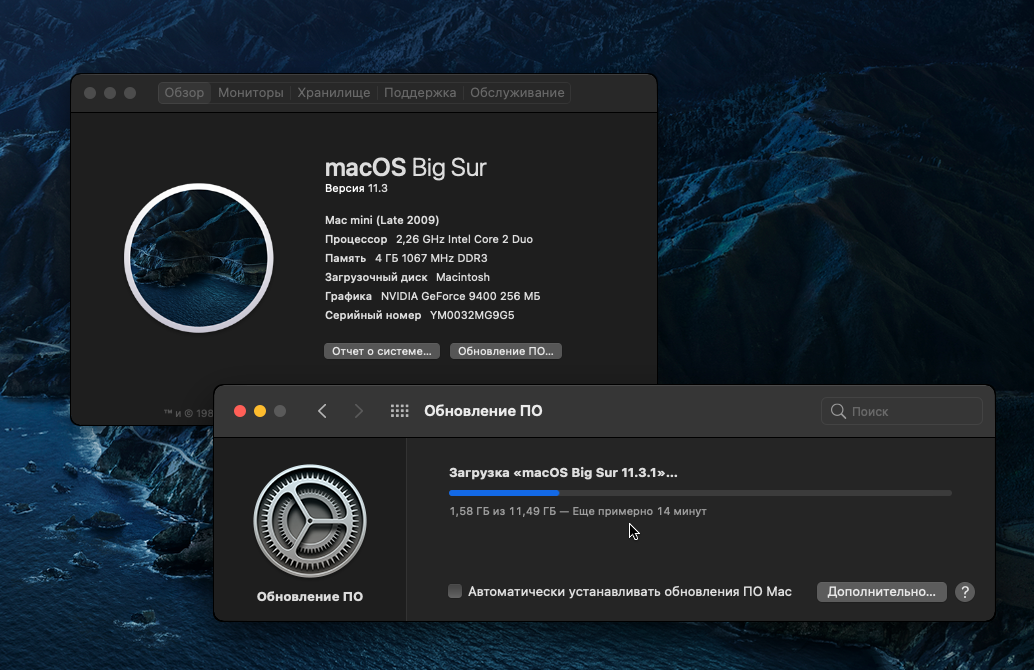Image resolution: width=1034 pixels, height=670 pixels.
Task: Open help with the question mark button
Action: coord(965,592)
